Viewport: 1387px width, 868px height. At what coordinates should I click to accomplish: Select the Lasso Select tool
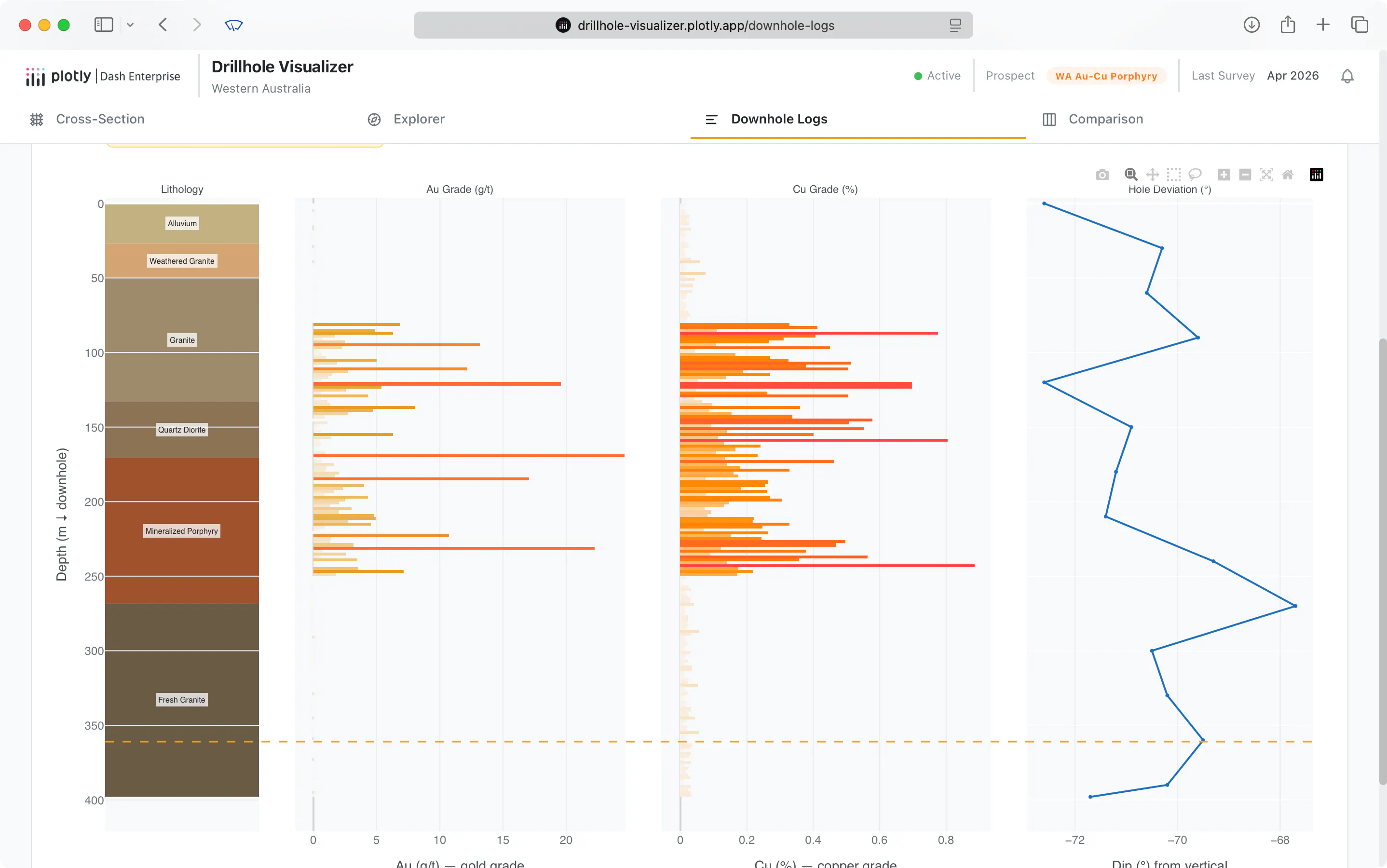pyautogui.click(x=1195, y=175)
